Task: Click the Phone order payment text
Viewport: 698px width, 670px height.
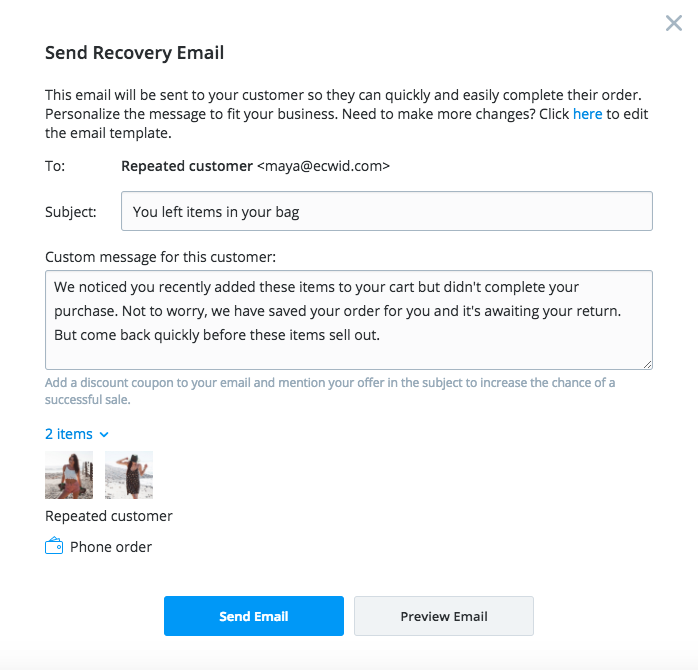Action: click(x=111, y=547)
